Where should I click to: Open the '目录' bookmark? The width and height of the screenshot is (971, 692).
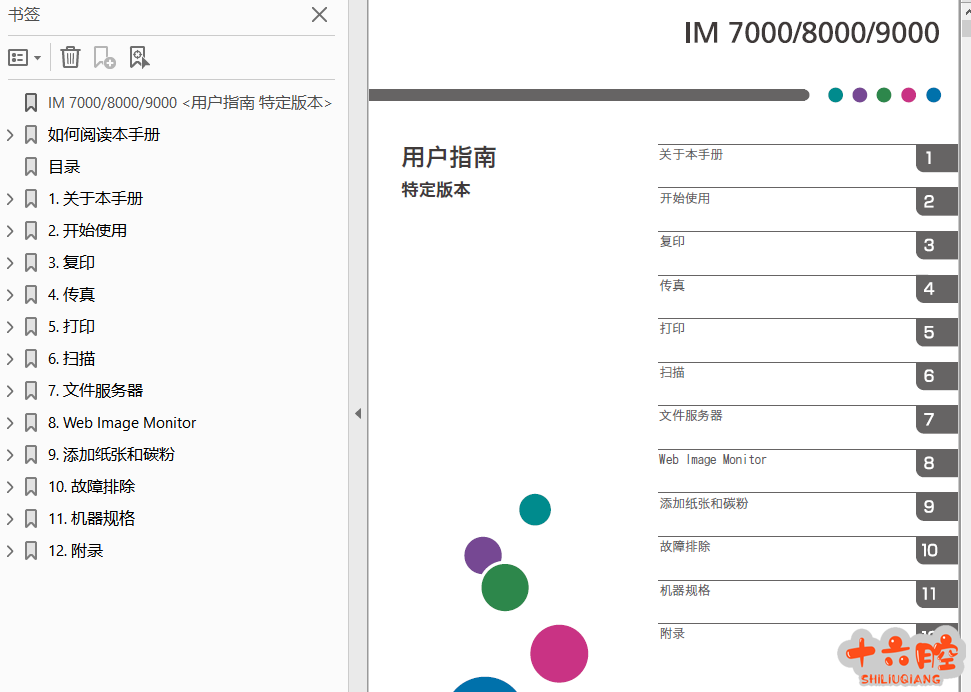64,167
